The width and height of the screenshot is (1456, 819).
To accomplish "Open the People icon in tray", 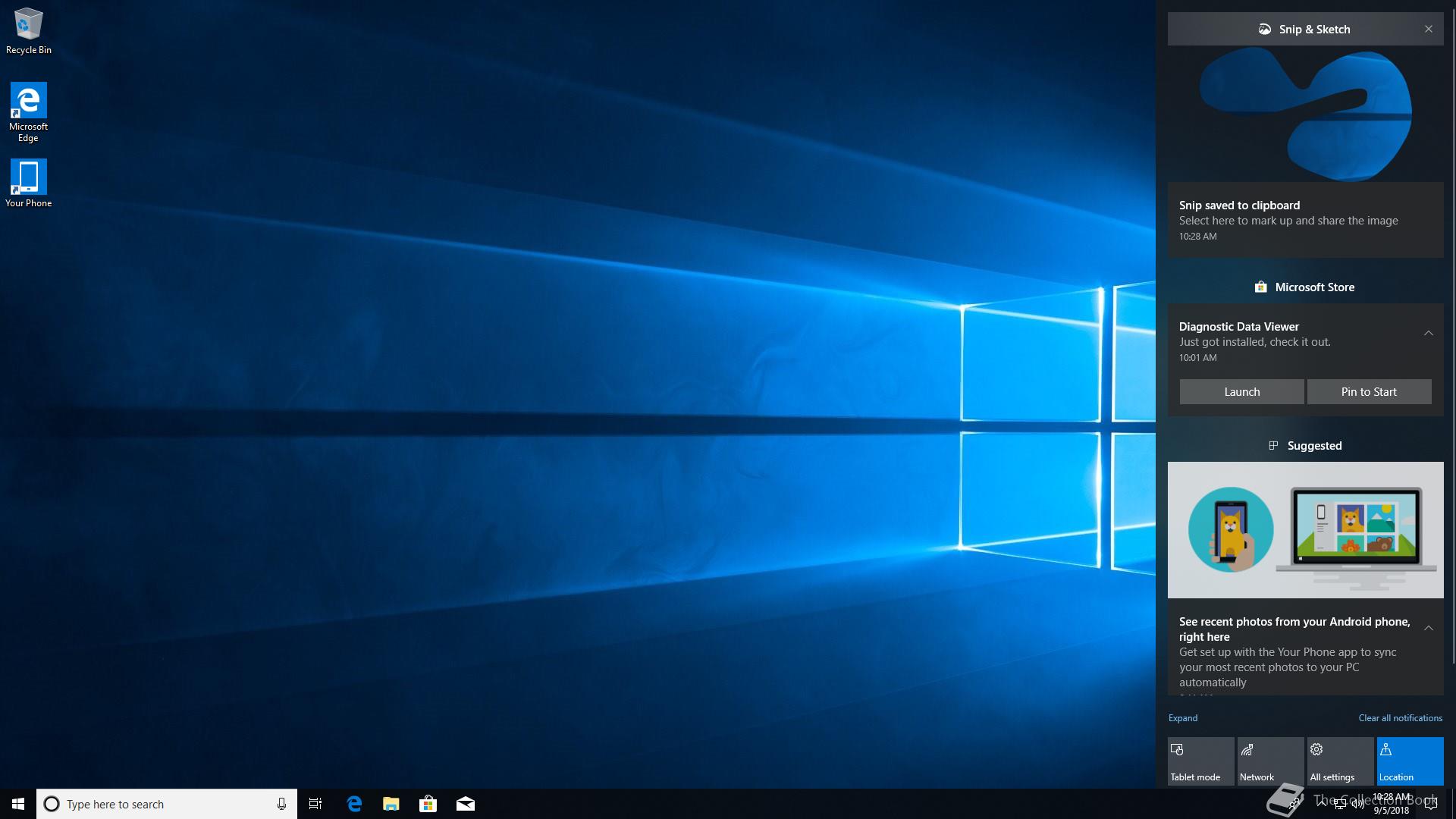I will (1296, 804).
